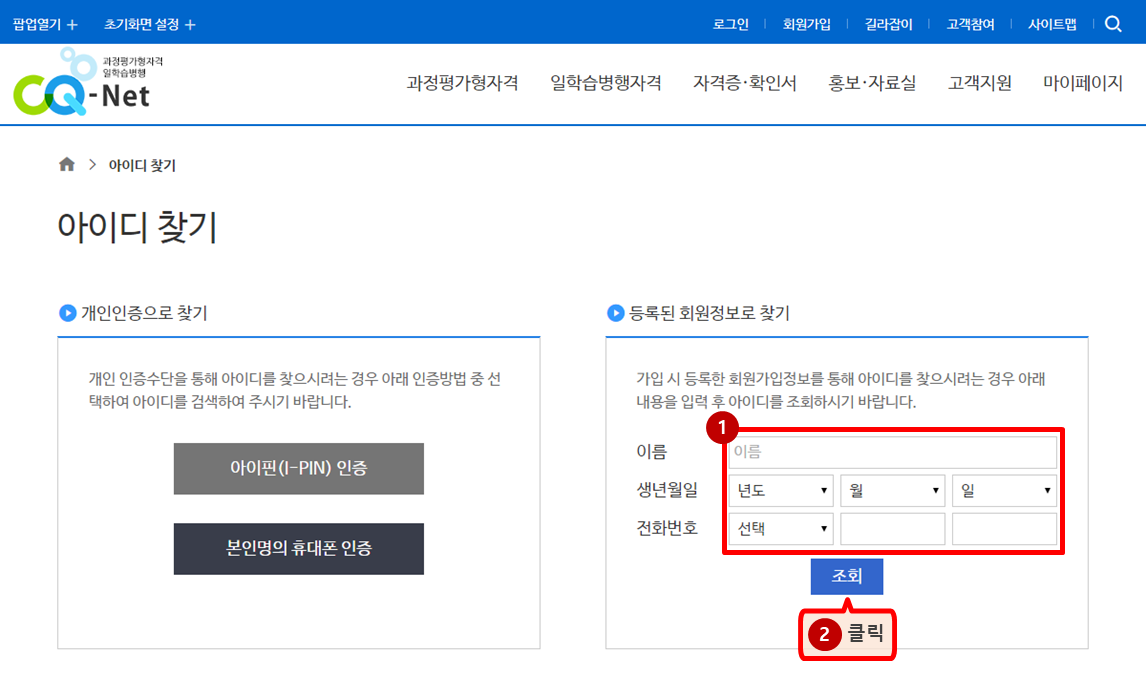Open the 길라잡이 link
This screenshot has width=1146, height=697.
tap(889, 24)
